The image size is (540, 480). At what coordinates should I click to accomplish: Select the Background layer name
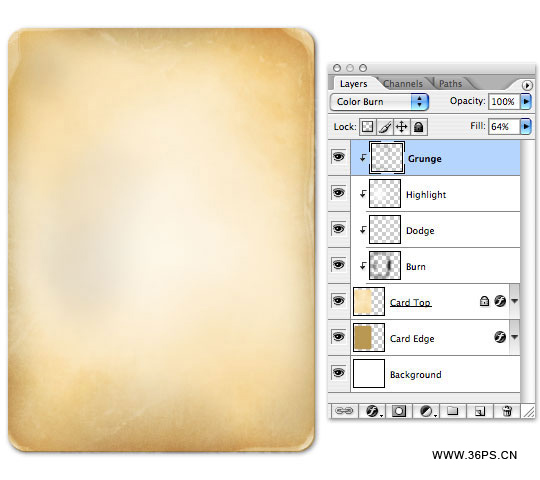coord(416,375)
